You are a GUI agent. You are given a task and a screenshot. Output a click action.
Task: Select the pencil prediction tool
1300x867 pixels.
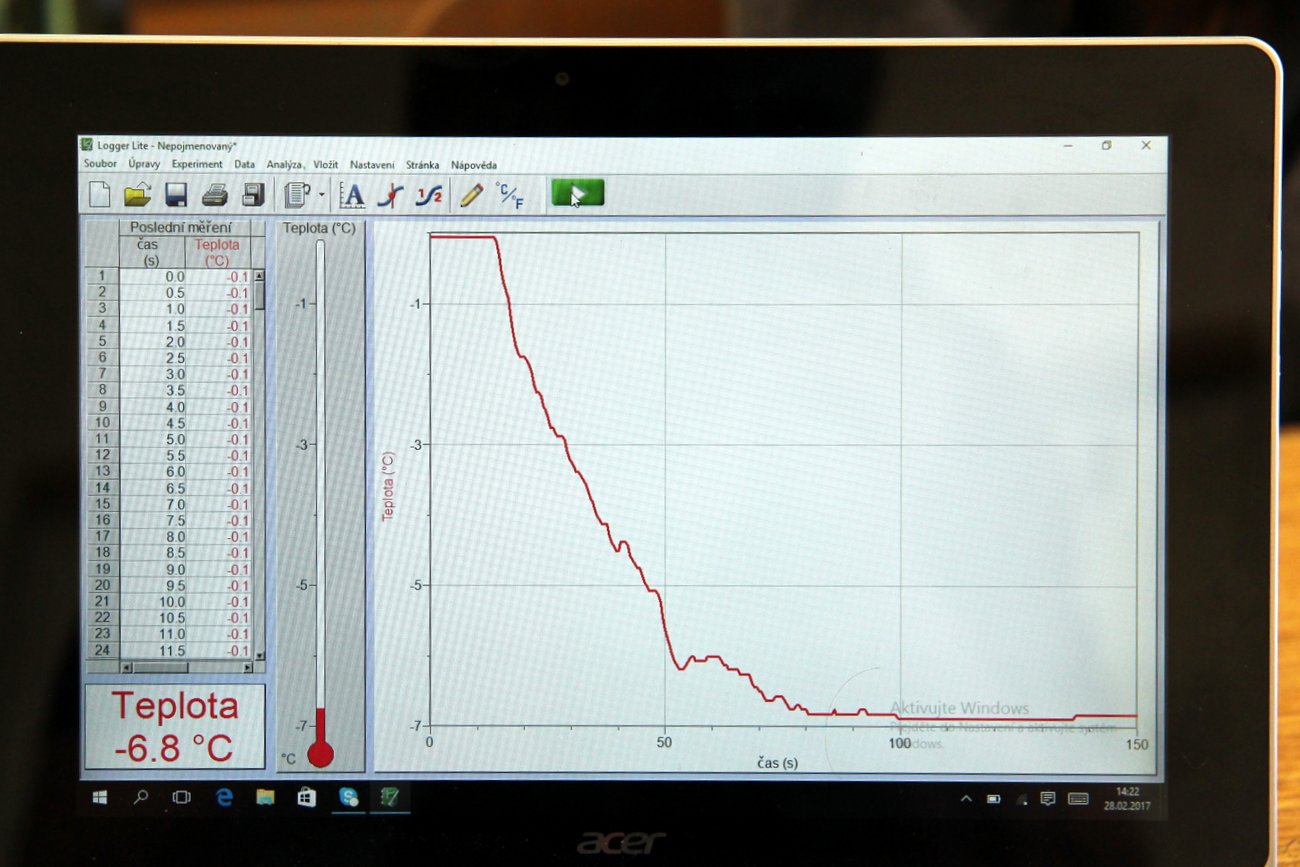(471, 195)
